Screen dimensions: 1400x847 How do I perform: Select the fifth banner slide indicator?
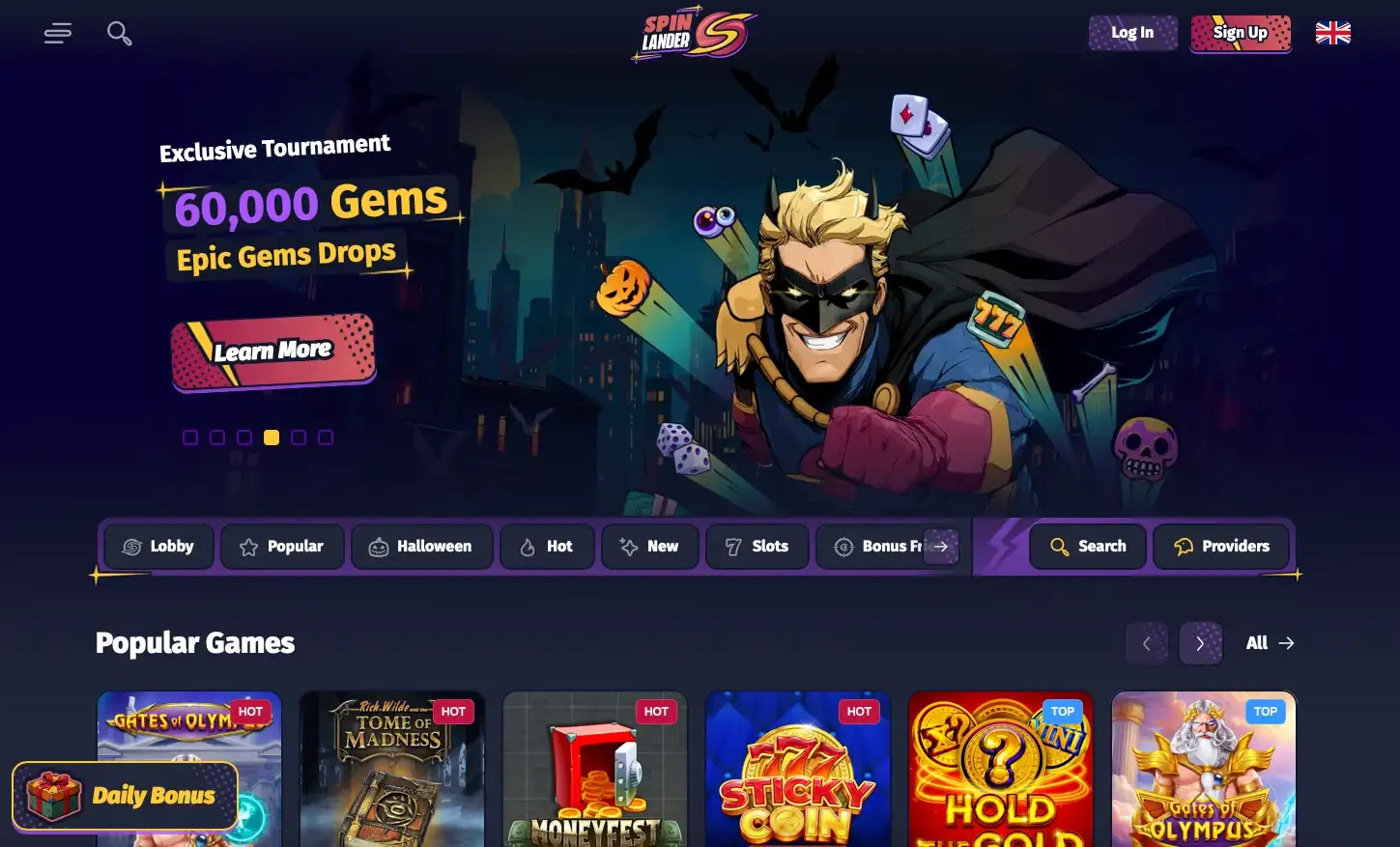click(x=299, y=438)
